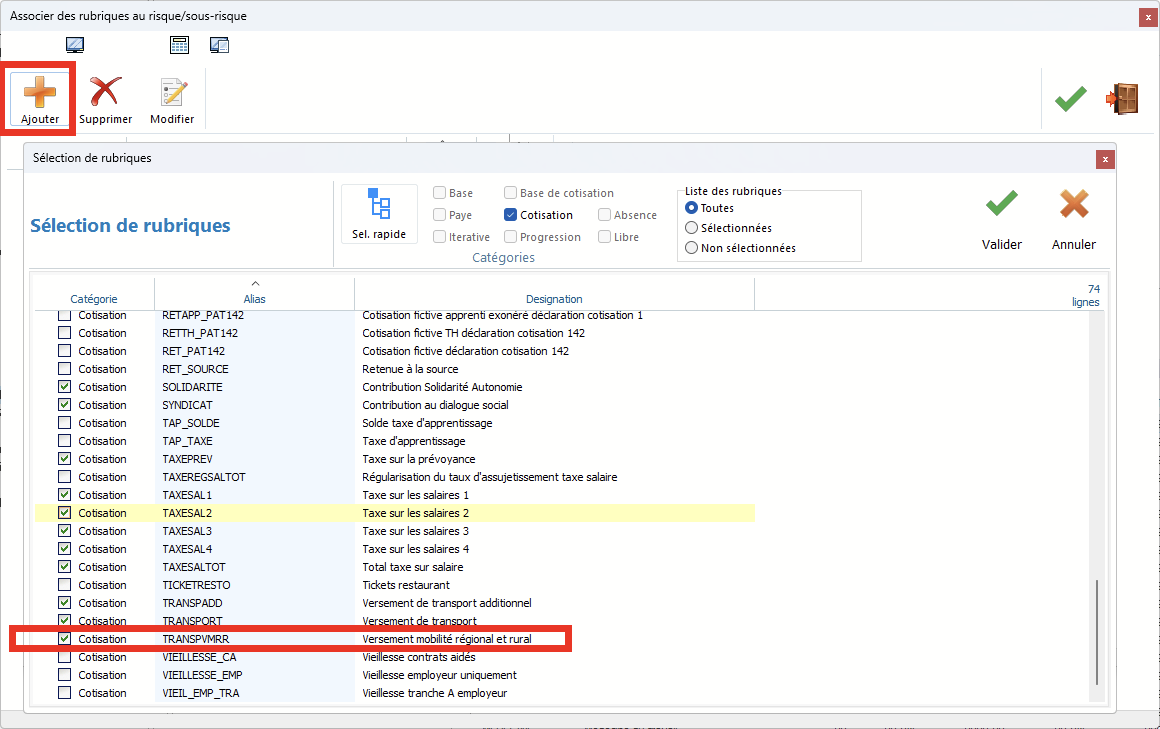Viewport: 1160px width, 729px height.
Task: Uncheck the Cotisation category checkbox
Action: coord(510,215)
